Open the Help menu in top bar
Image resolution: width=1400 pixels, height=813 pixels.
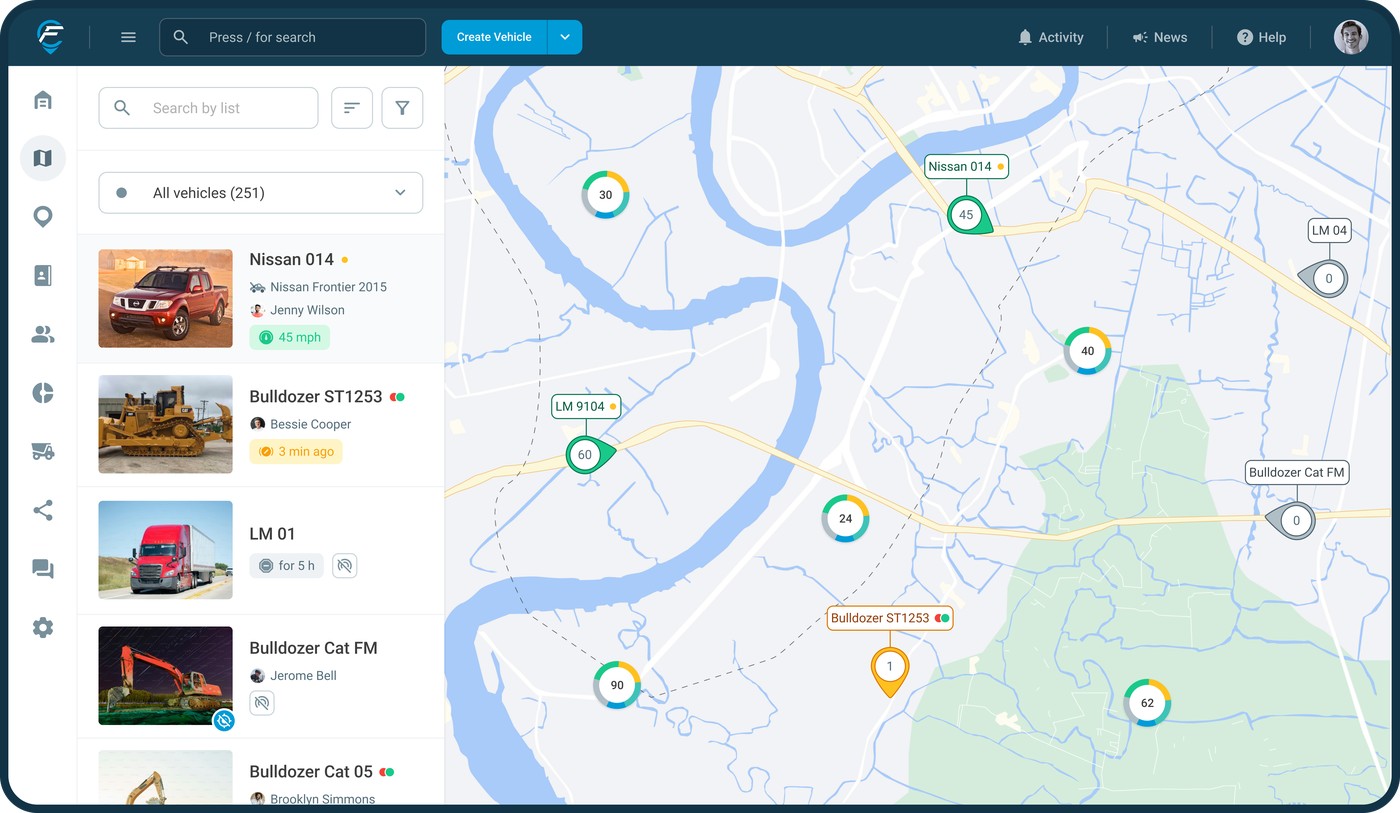1261,37
